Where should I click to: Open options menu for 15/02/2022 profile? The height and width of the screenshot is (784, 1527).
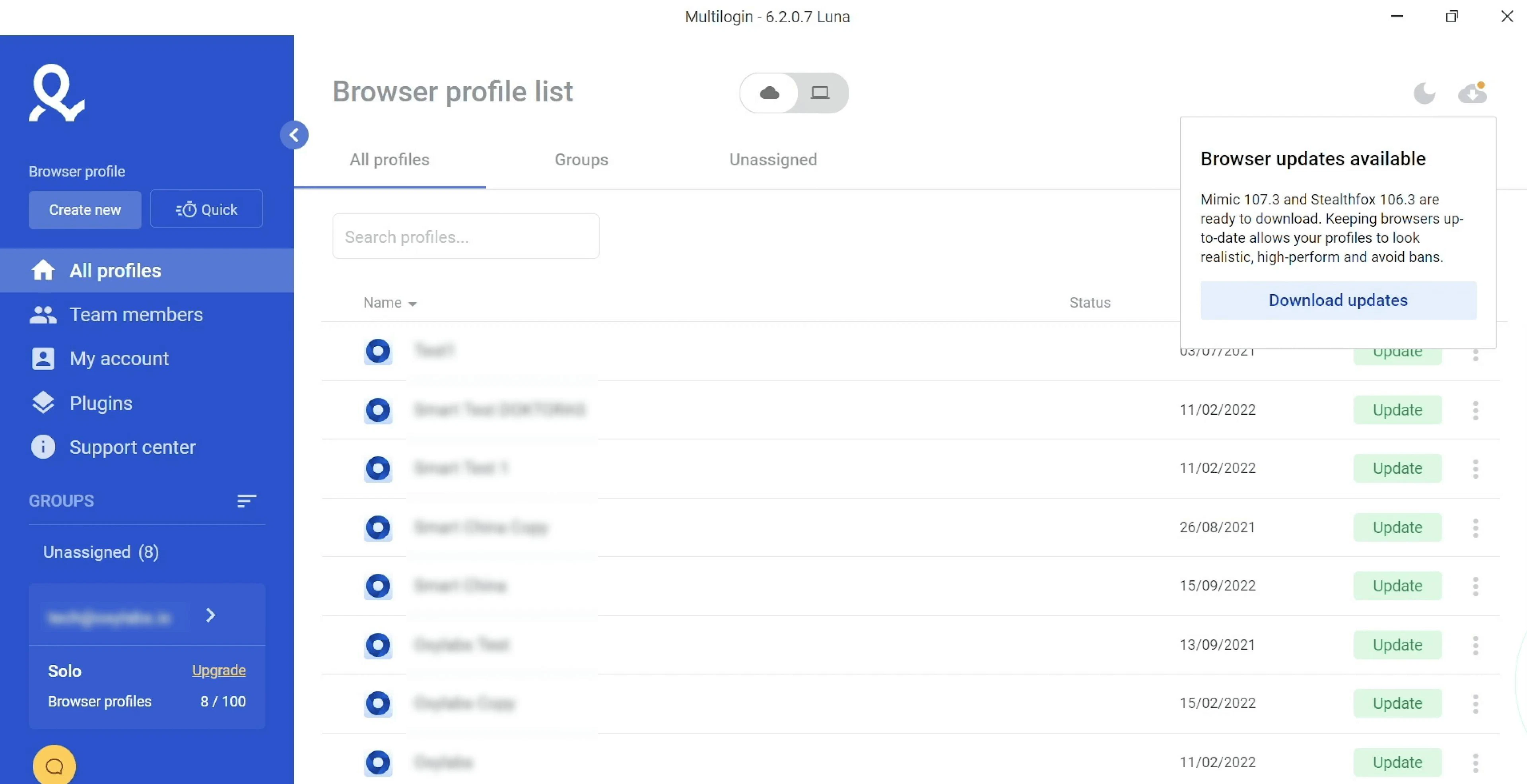[x=1475, y=704]
